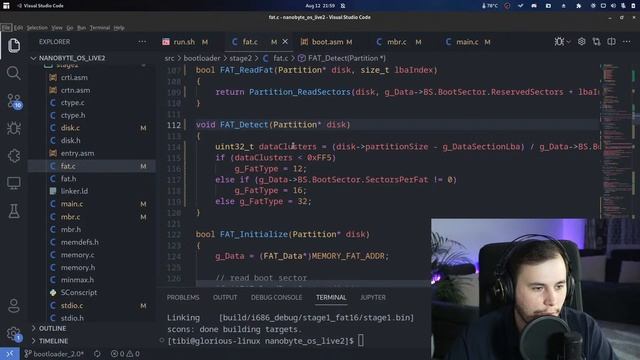Click the src breadcrumb segment

point(169,58)
